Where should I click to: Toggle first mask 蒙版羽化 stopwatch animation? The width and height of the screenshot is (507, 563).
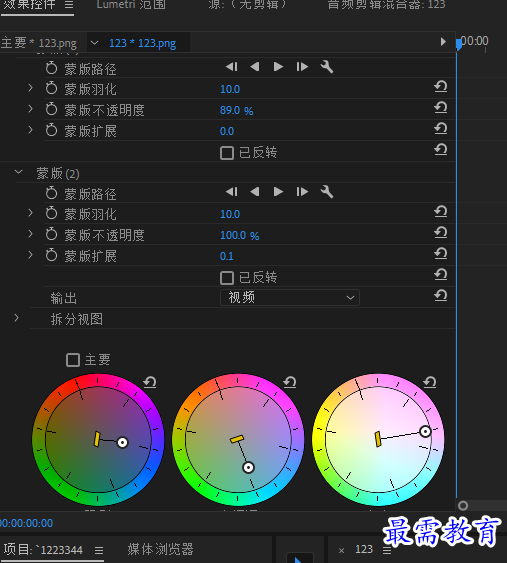click(x=51, y=88)
